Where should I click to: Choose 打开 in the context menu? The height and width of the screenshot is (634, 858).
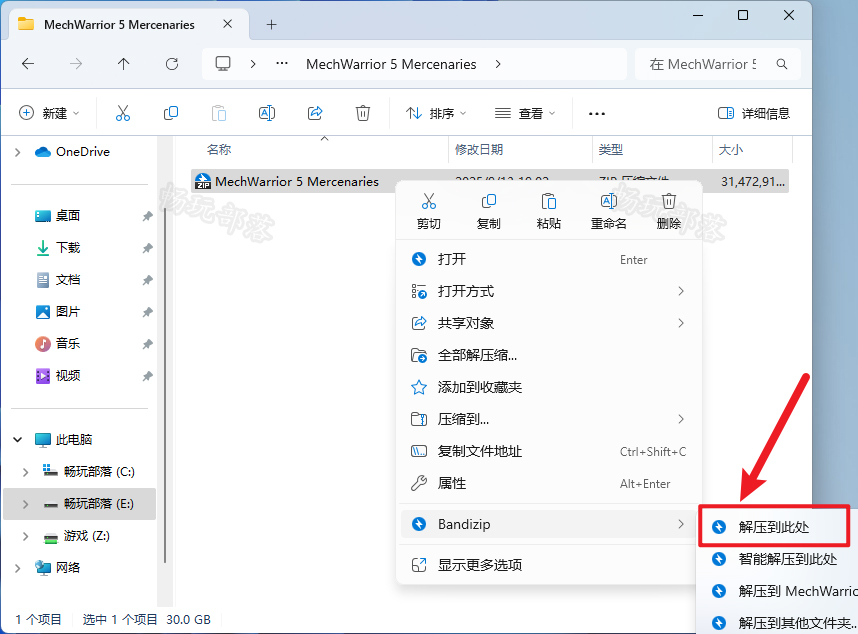pos(549,259)
